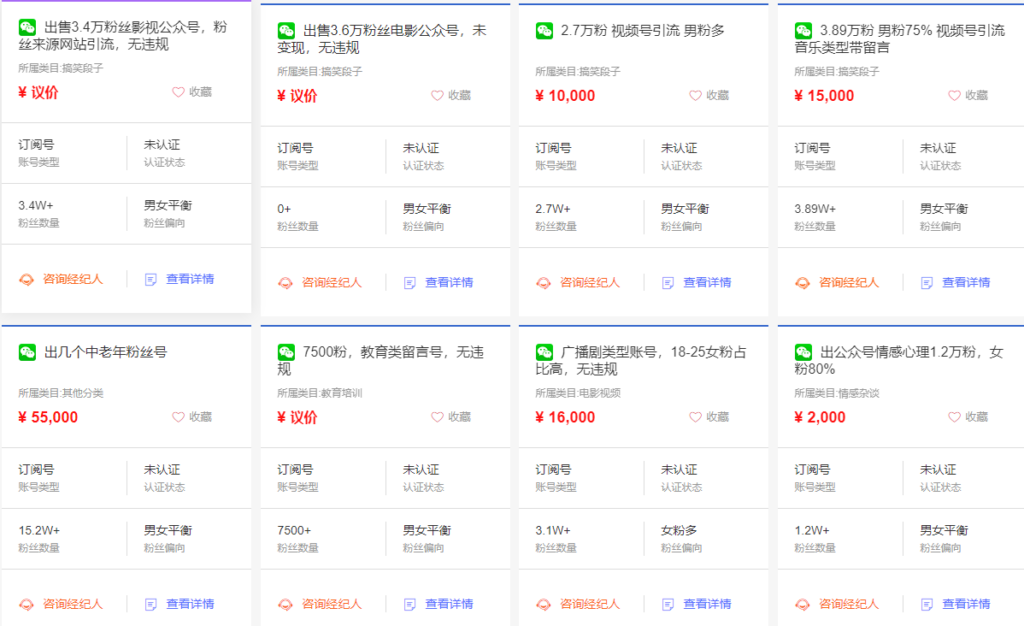Click fan count 3.4W+

35,206
